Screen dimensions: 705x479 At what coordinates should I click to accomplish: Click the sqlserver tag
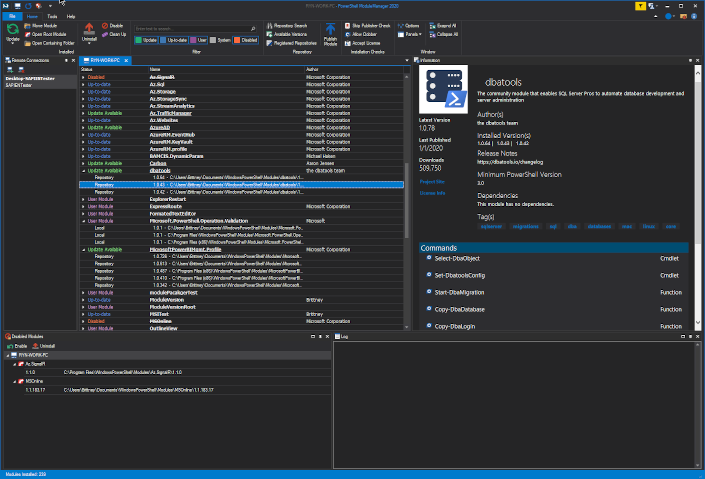pos(491,227)
